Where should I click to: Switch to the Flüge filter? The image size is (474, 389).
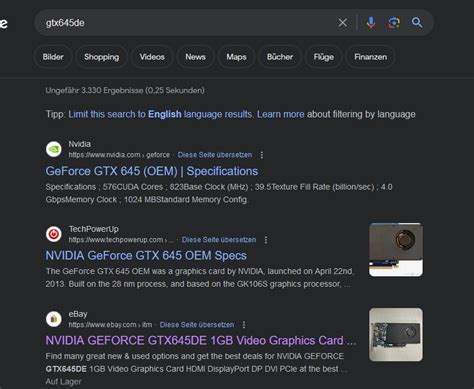pos(323,57)
